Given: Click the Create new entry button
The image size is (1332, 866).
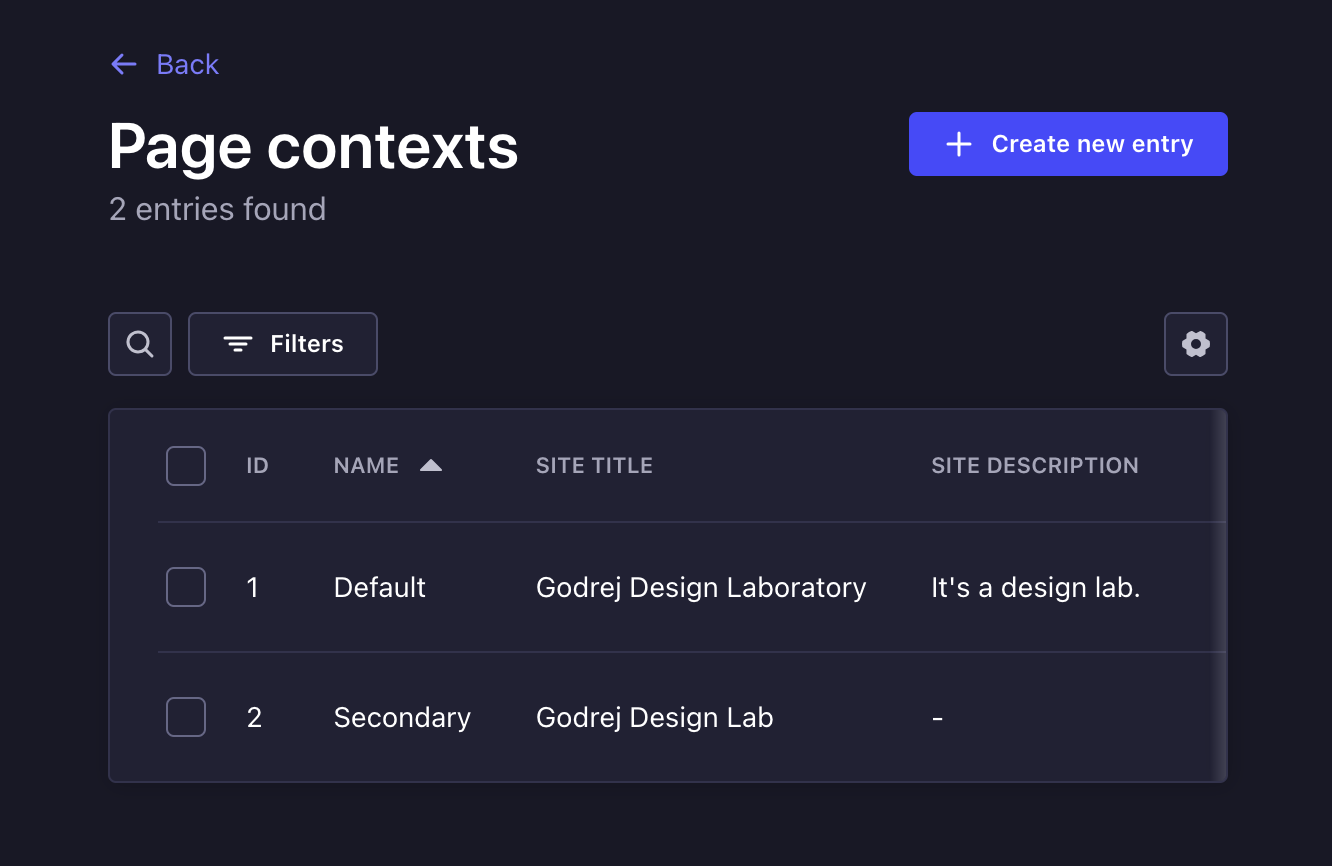Looking at the screenshot, I should point(1068,144).
